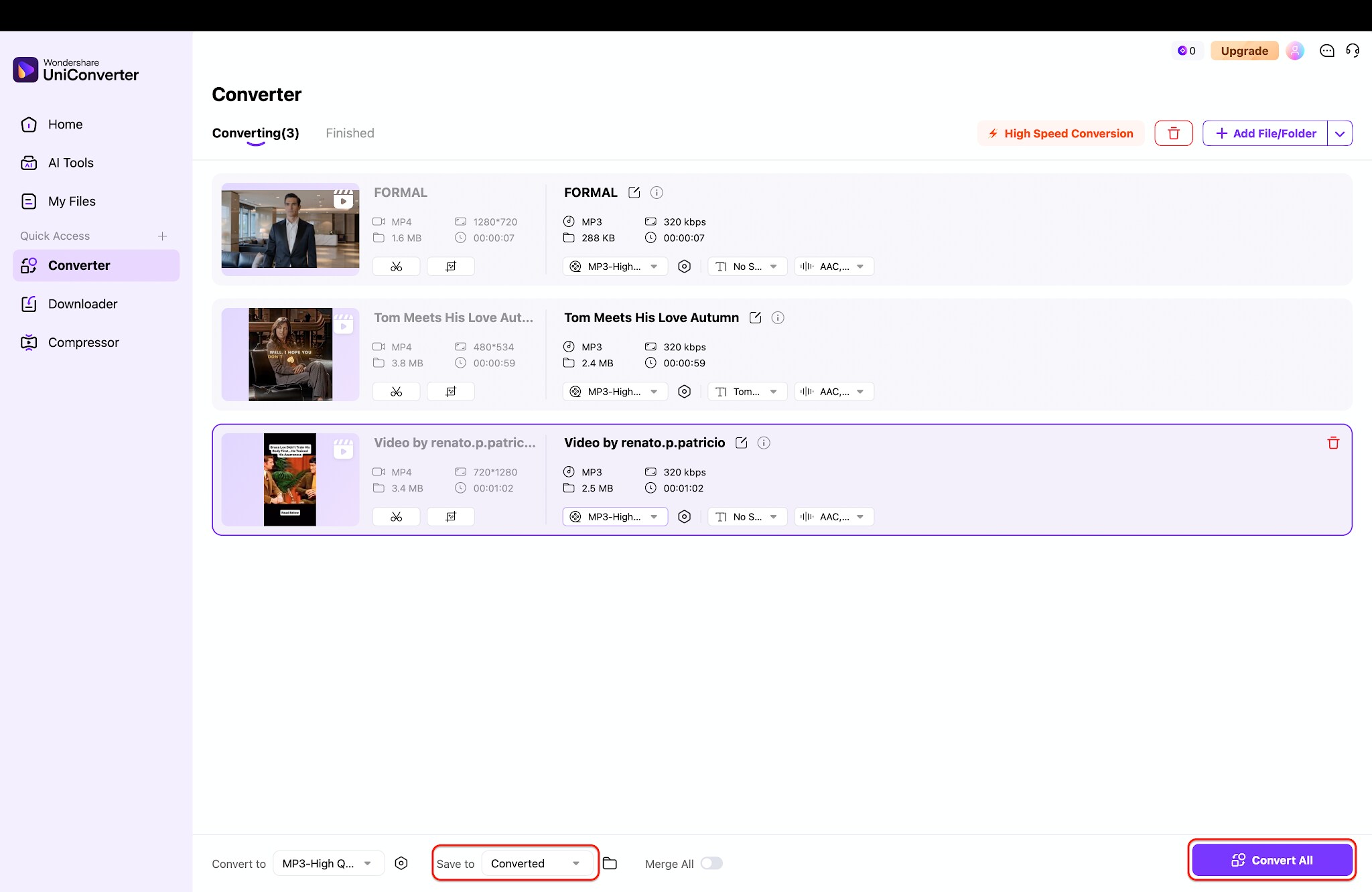This screenshot has height=892, width=1372.
Task: Open FORMAL output format dropdown MP3-High
Action: click(x=615, y=267)
